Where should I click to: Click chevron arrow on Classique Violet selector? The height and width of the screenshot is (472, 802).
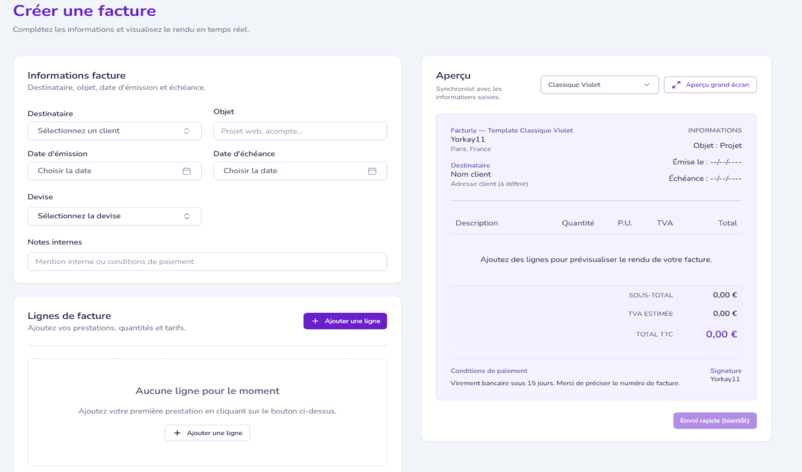coord(647,85)
